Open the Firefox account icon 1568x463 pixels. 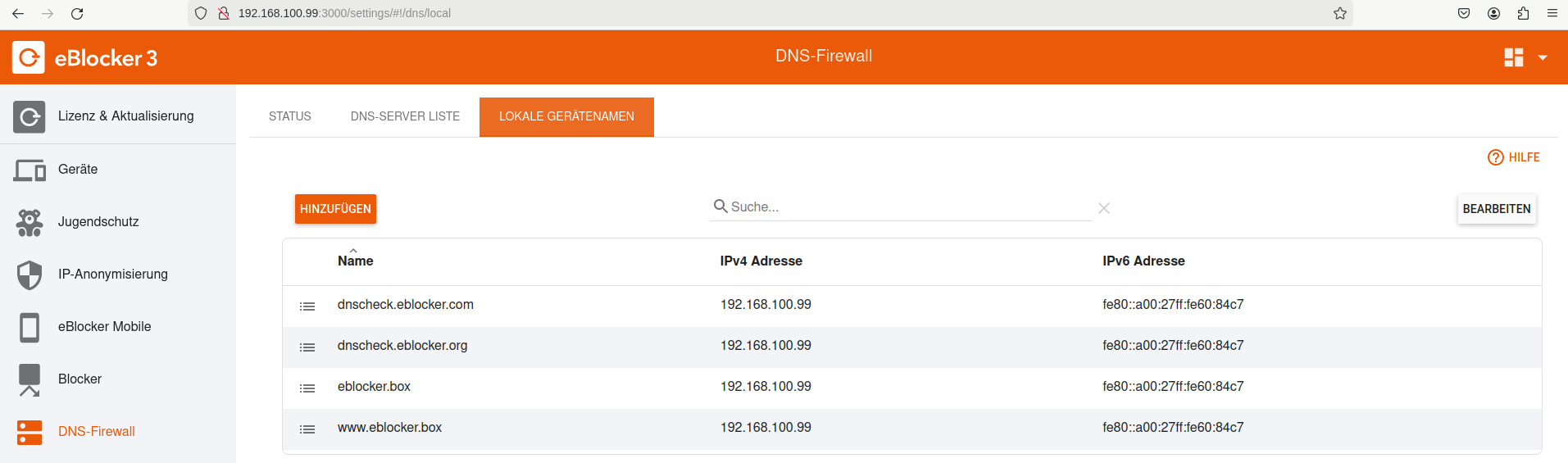point(1493,13)
